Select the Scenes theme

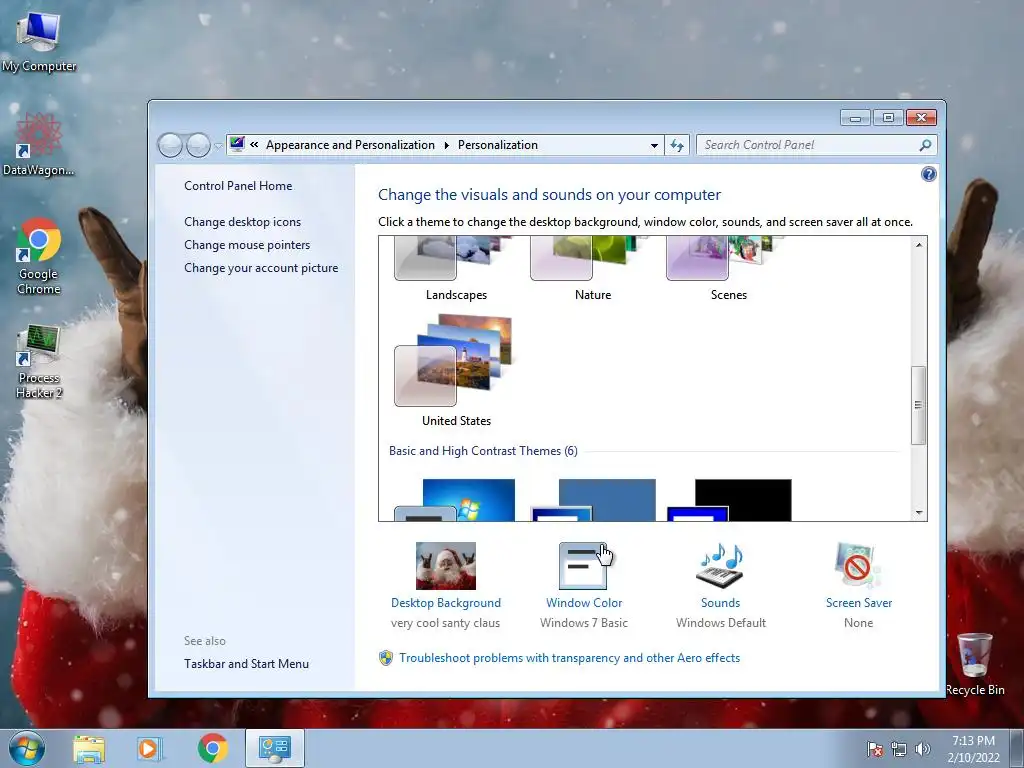[728, 268]
